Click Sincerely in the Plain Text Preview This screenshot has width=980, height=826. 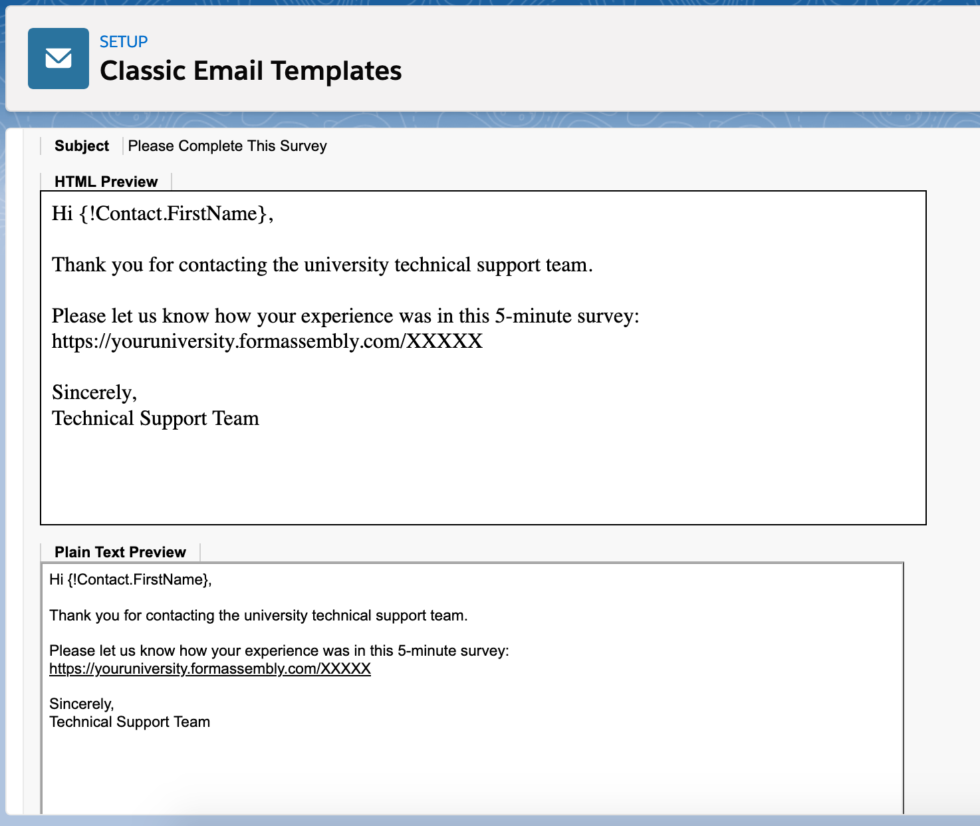pos(81,704)
